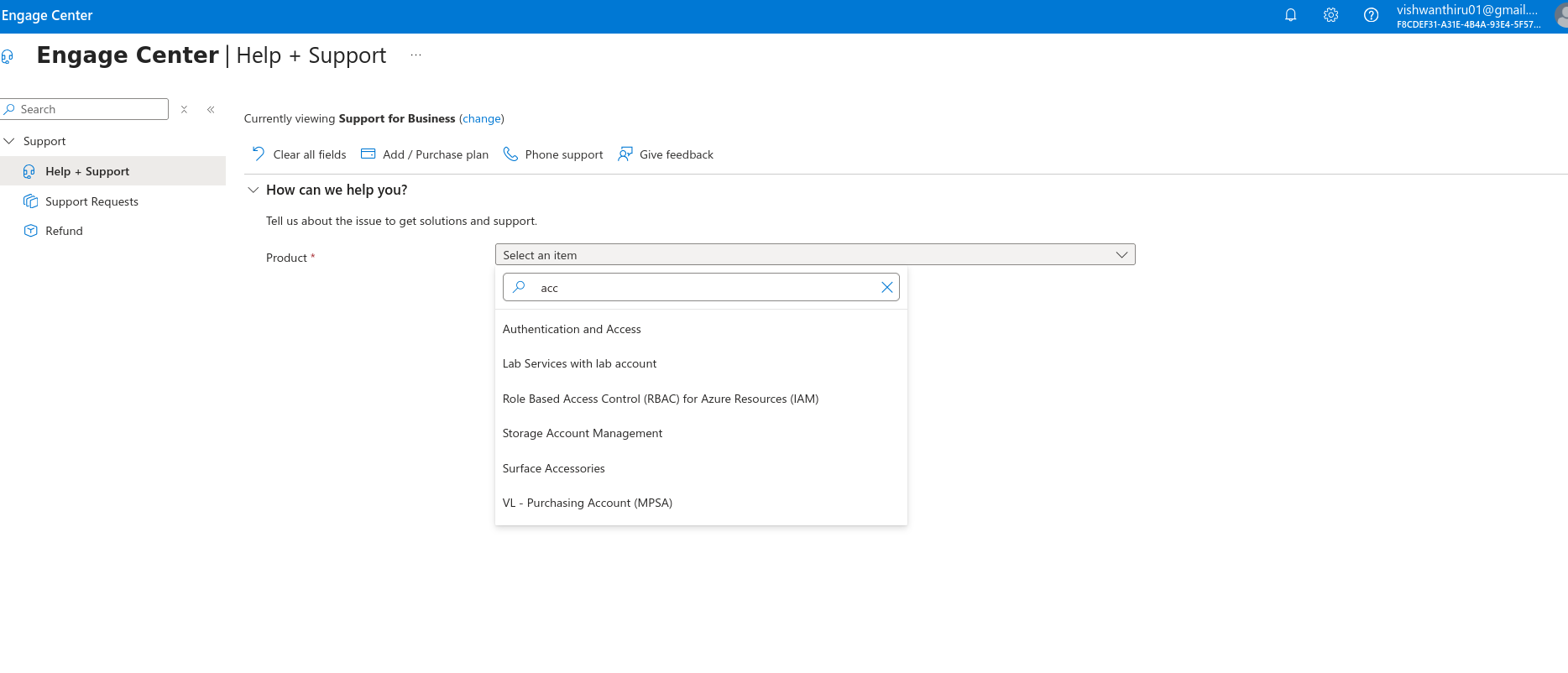Screen dimensions: 1568x673
Task: Click the Clear all fields undo icon
Action: pos(259,154)
